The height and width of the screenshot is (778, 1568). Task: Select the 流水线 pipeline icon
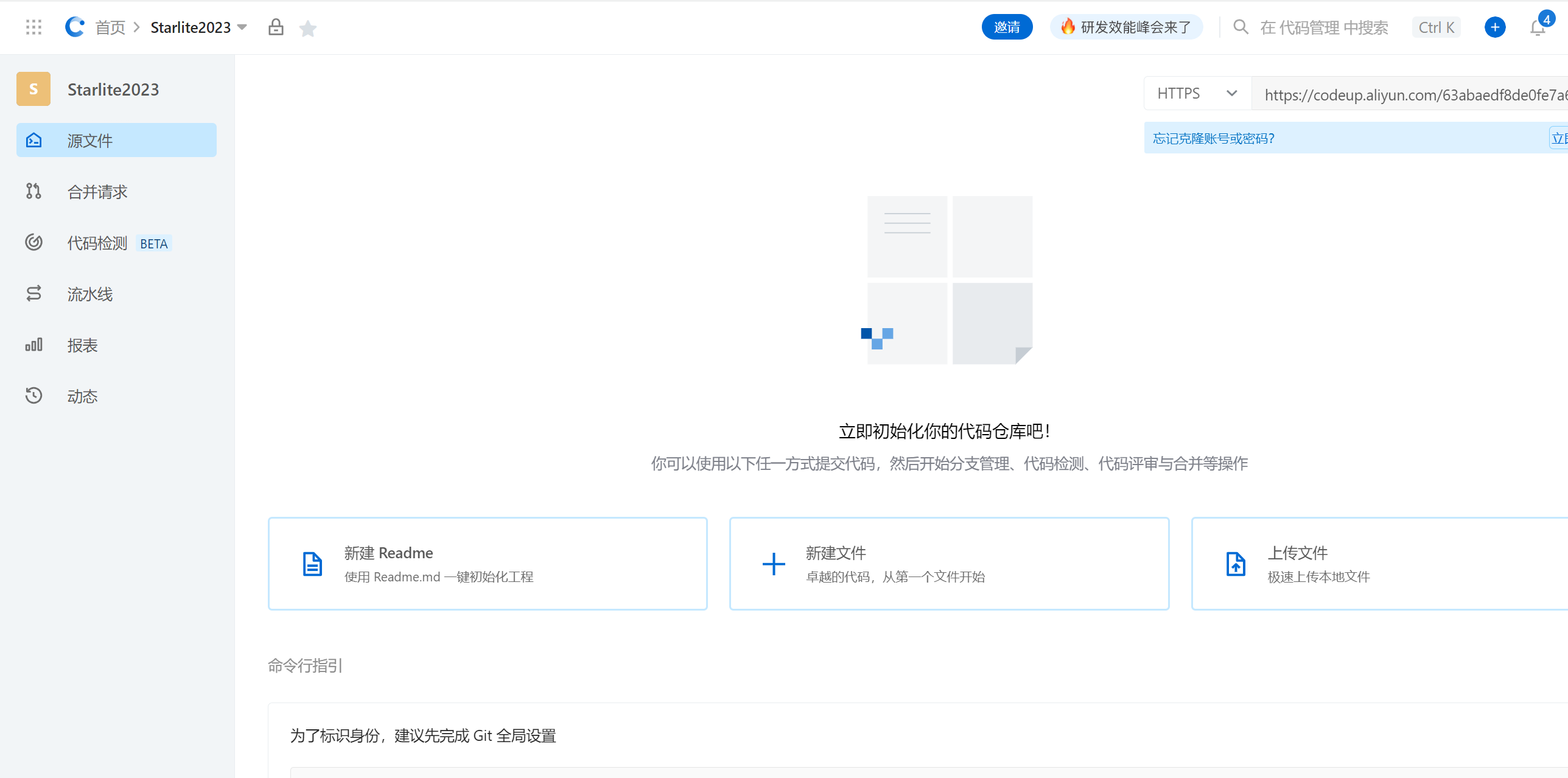point(33,293)
